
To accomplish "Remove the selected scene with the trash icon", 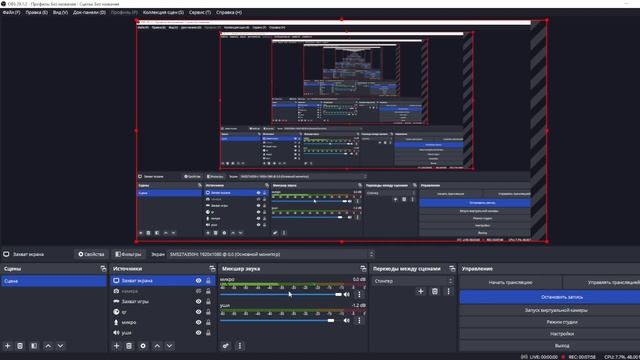I will 20,346.
